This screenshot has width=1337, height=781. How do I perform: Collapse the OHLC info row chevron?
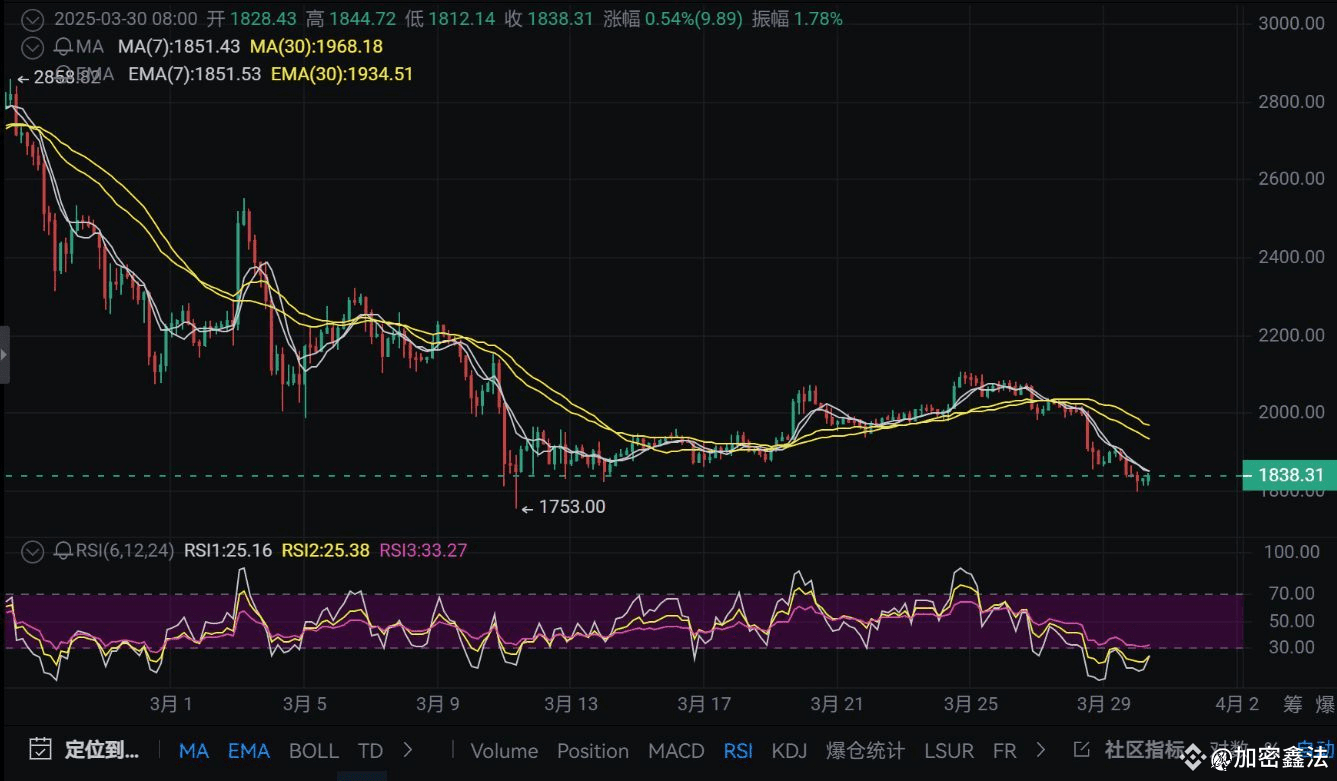tap(31, 19)
